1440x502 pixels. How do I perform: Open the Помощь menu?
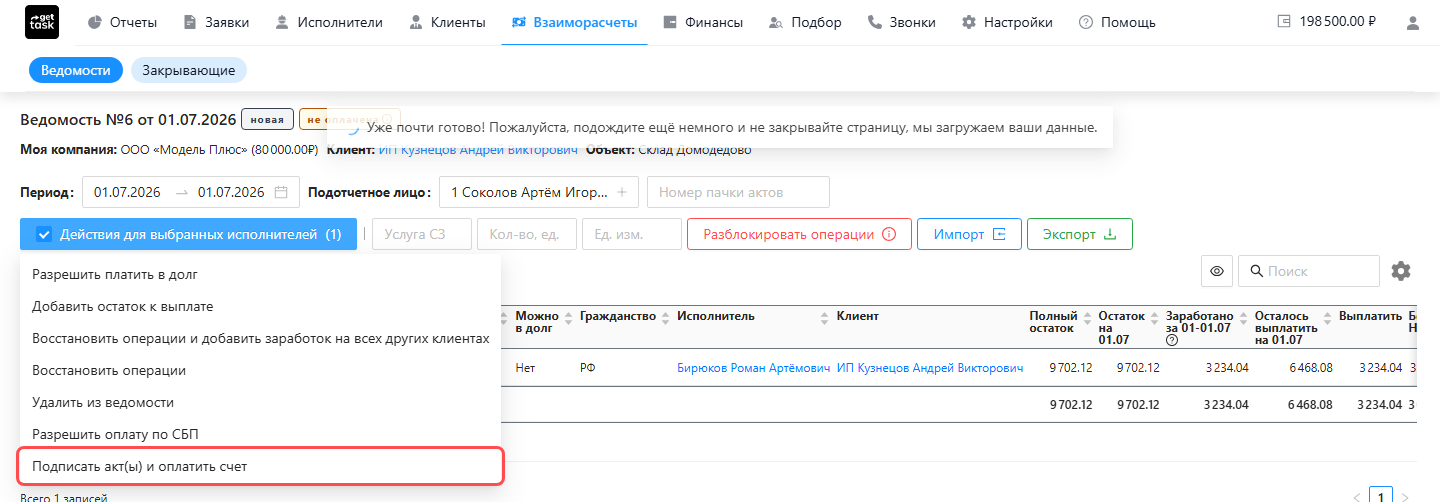(1117, 22)
